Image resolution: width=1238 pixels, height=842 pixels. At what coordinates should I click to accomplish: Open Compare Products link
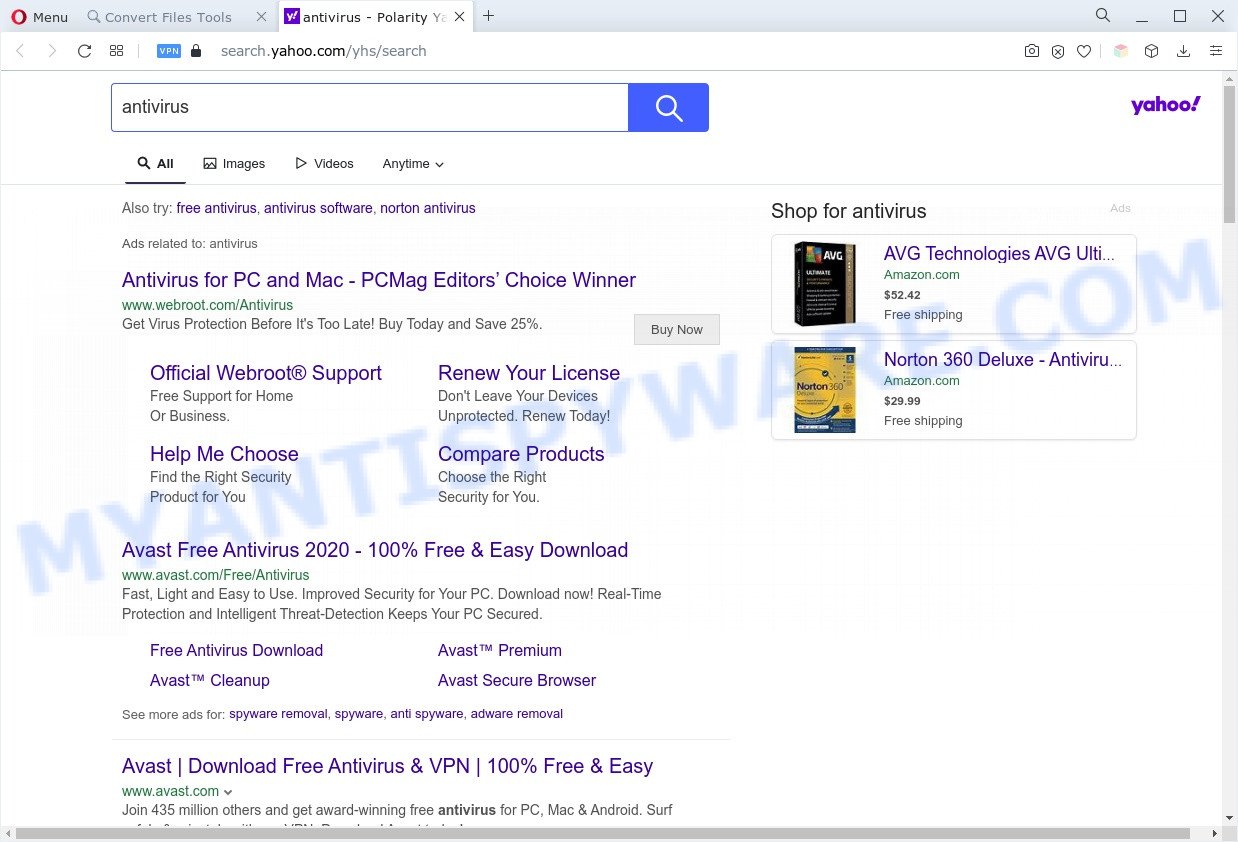click(521, 454)
